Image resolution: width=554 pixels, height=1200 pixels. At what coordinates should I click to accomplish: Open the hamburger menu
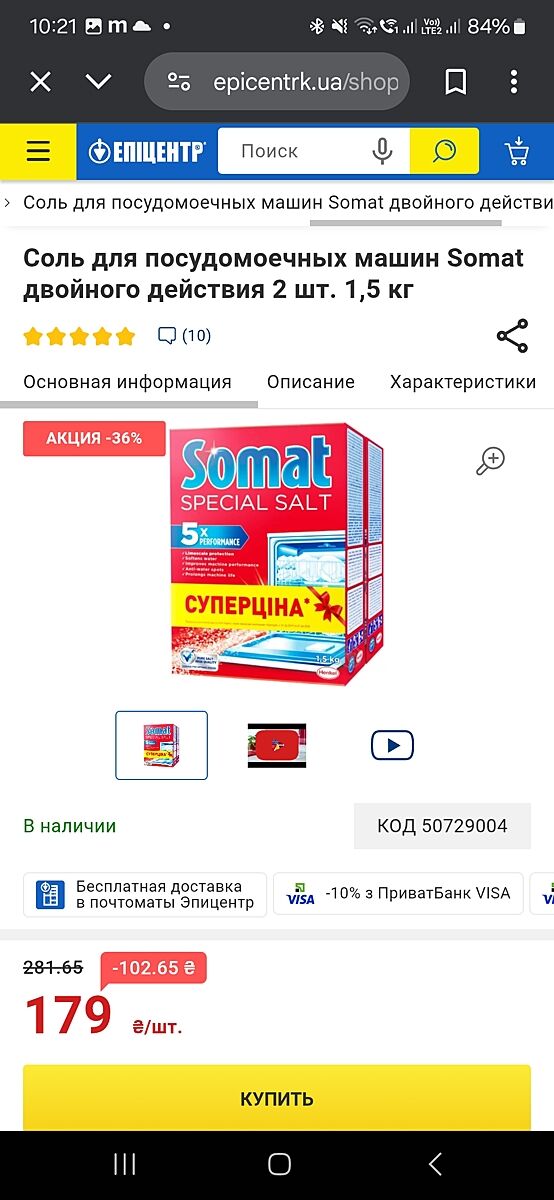point(38,152)
